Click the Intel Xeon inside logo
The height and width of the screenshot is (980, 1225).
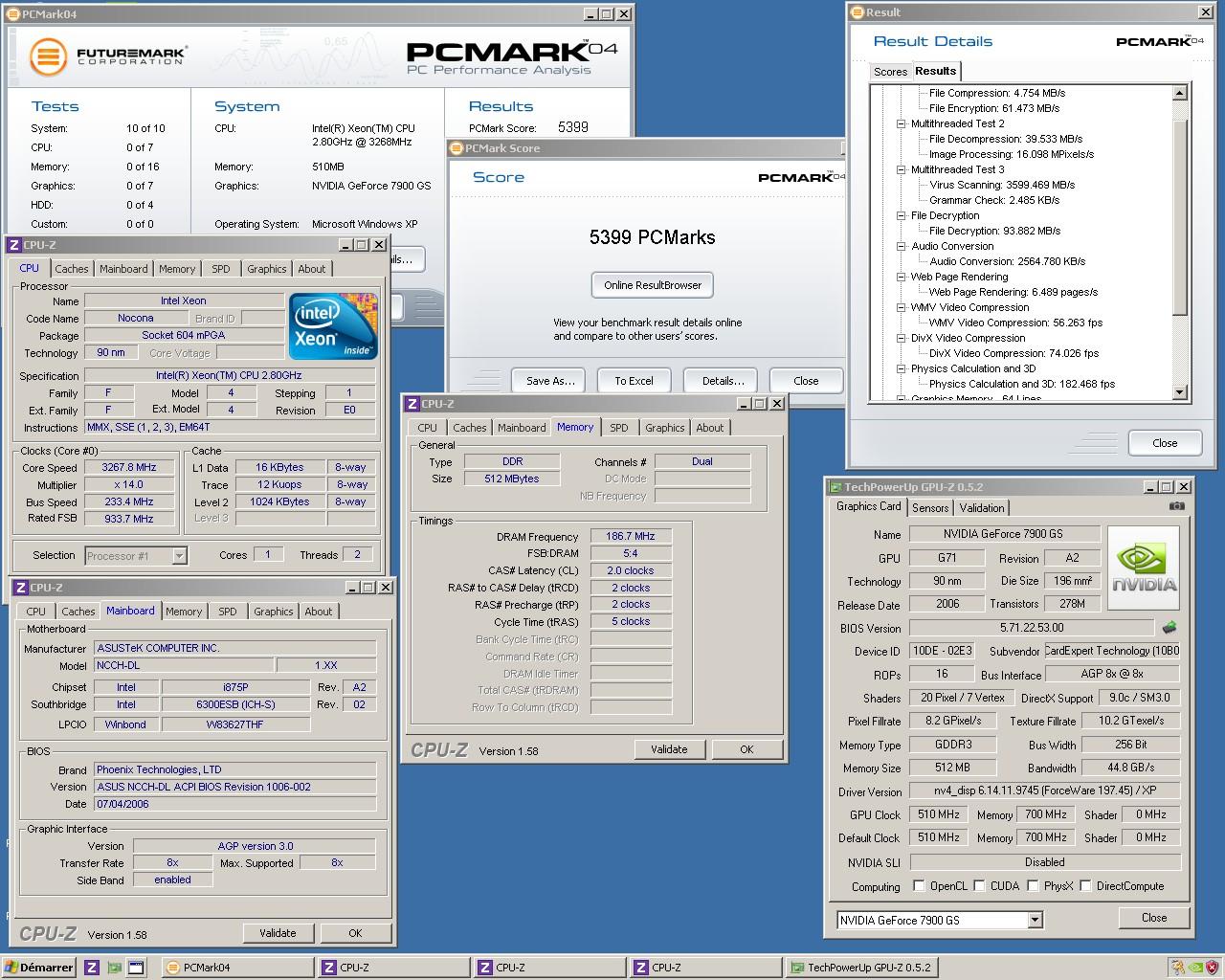tap(333, 326)
